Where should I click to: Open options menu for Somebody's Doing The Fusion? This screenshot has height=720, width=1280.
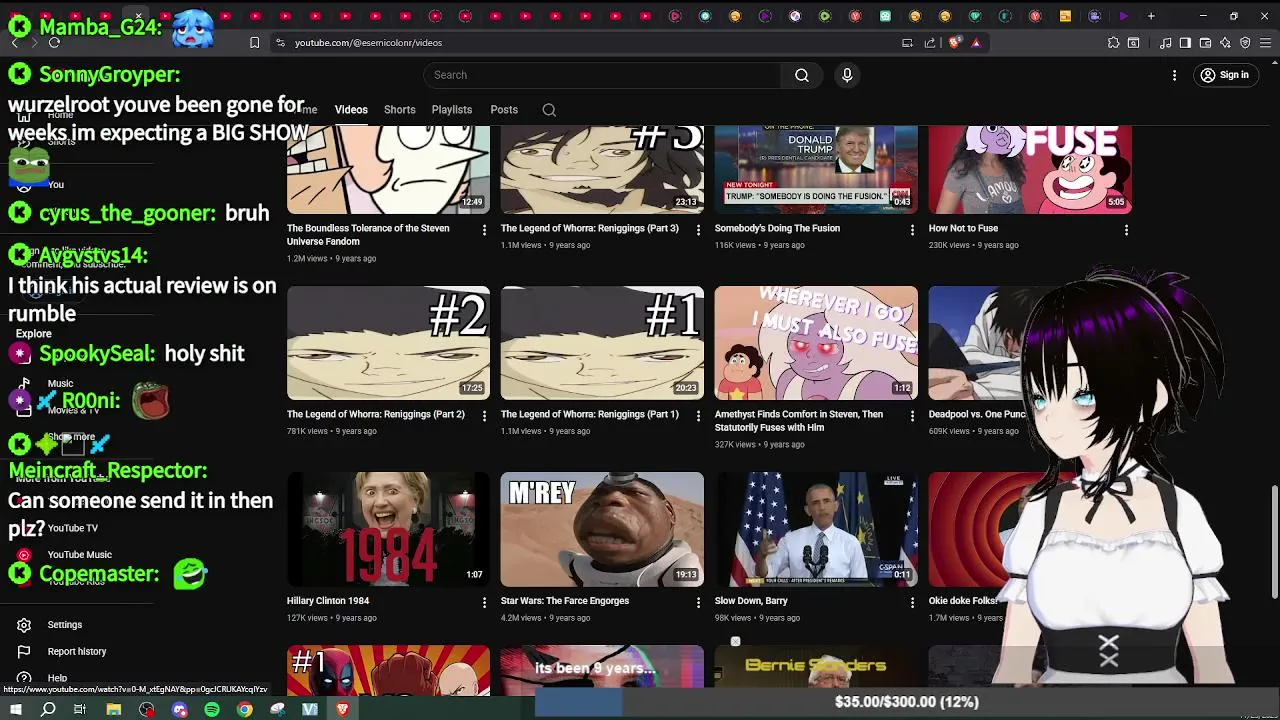pyautogui.click(x=911, y=230)
